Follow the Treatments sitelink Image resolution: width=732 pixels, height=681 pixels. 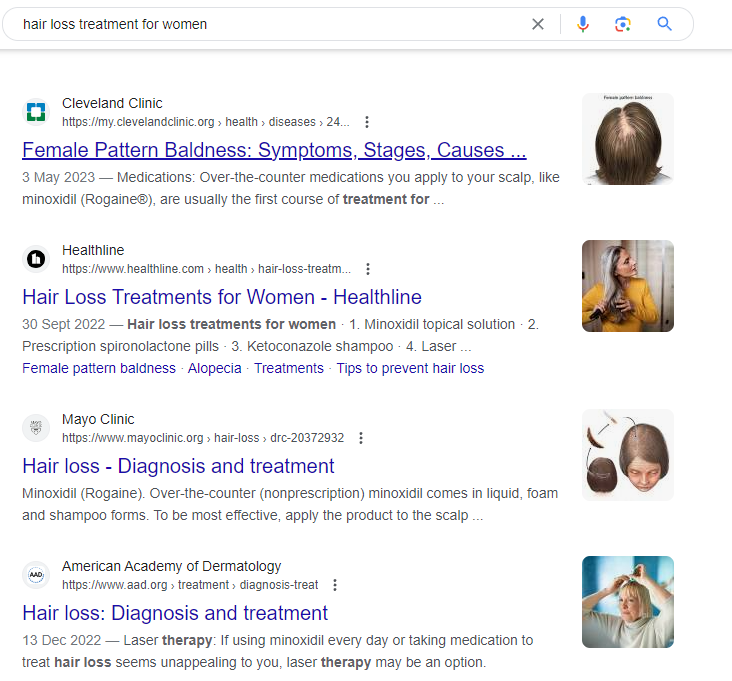pos(289,368)
